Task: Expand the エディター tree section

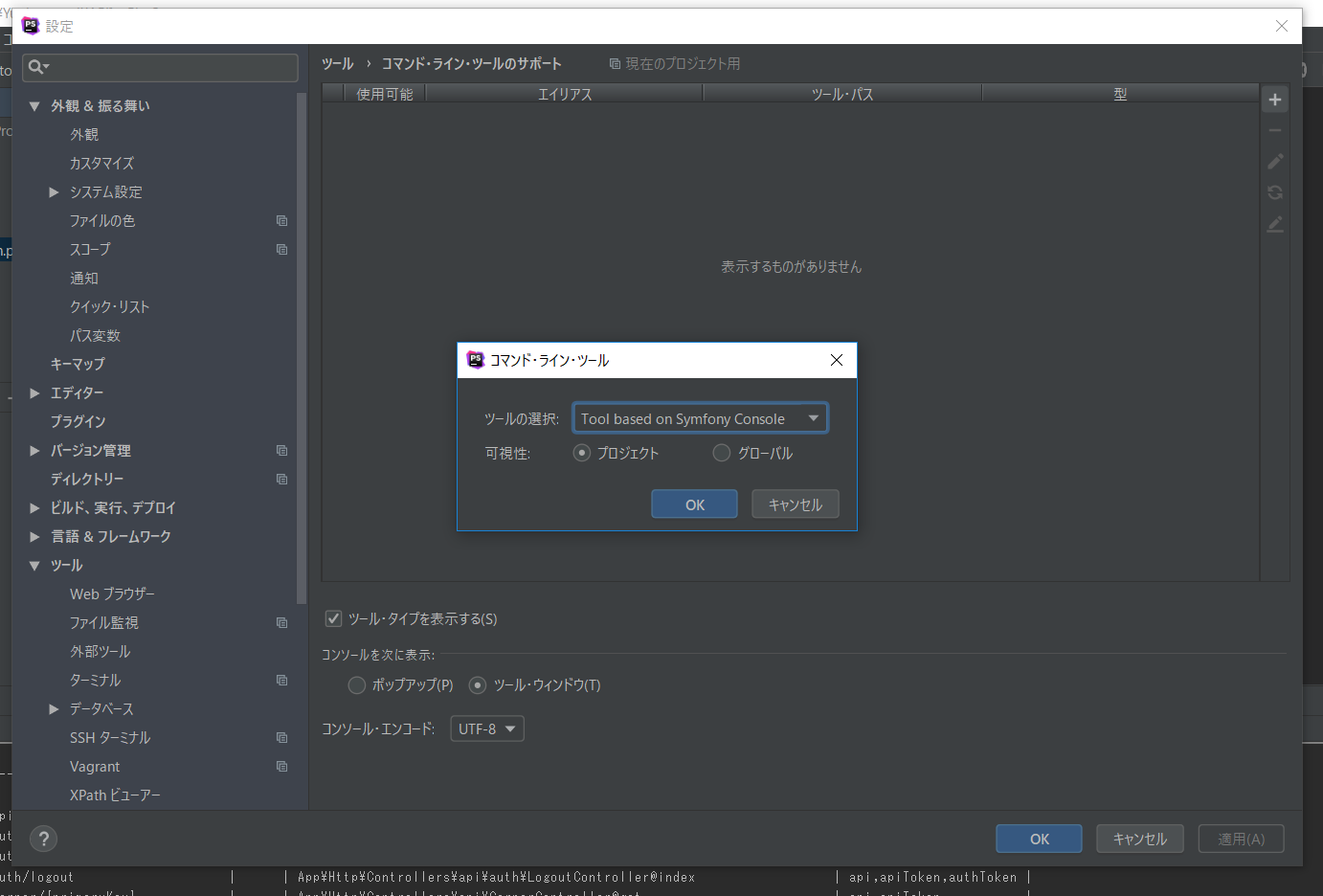Action: click(34, 393)
